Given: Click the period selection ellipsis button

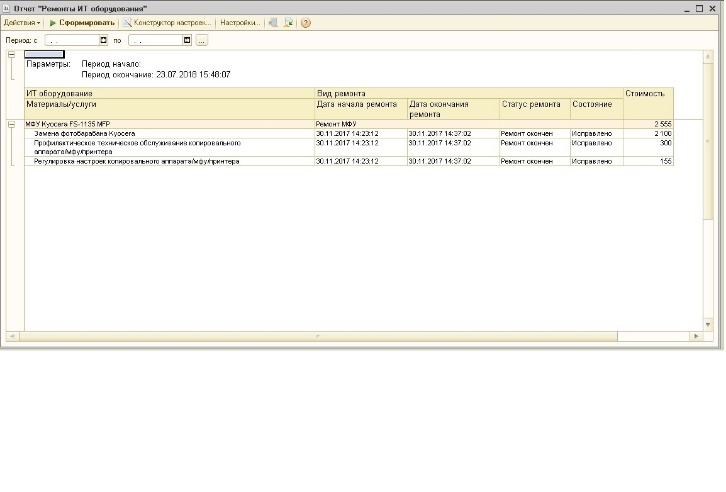Looking at the screenshot, I should (x=201, y=41).
